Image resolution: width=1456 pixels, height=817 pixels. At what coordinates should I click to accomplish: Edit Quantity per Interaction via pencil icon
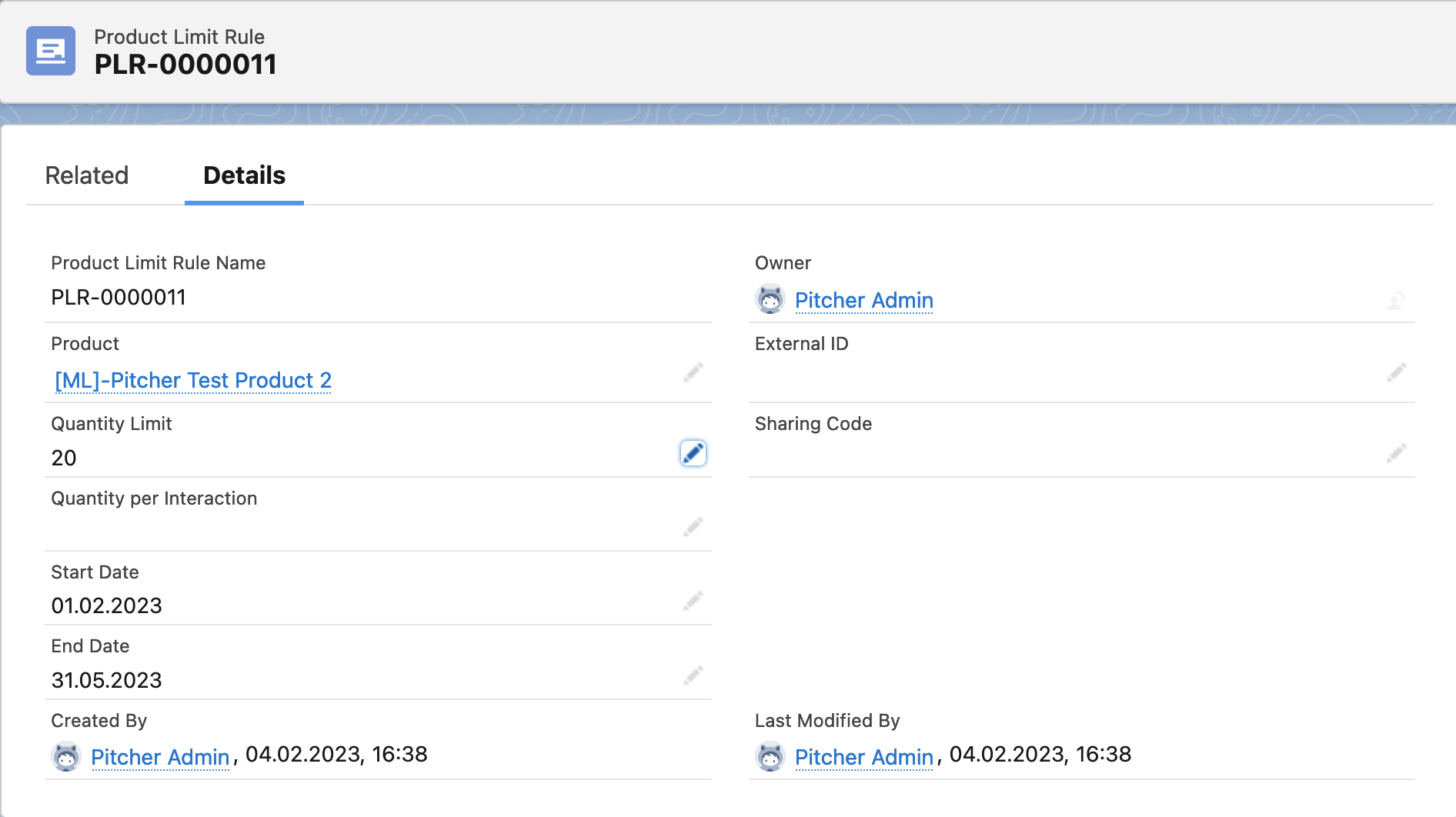point(693,527)
